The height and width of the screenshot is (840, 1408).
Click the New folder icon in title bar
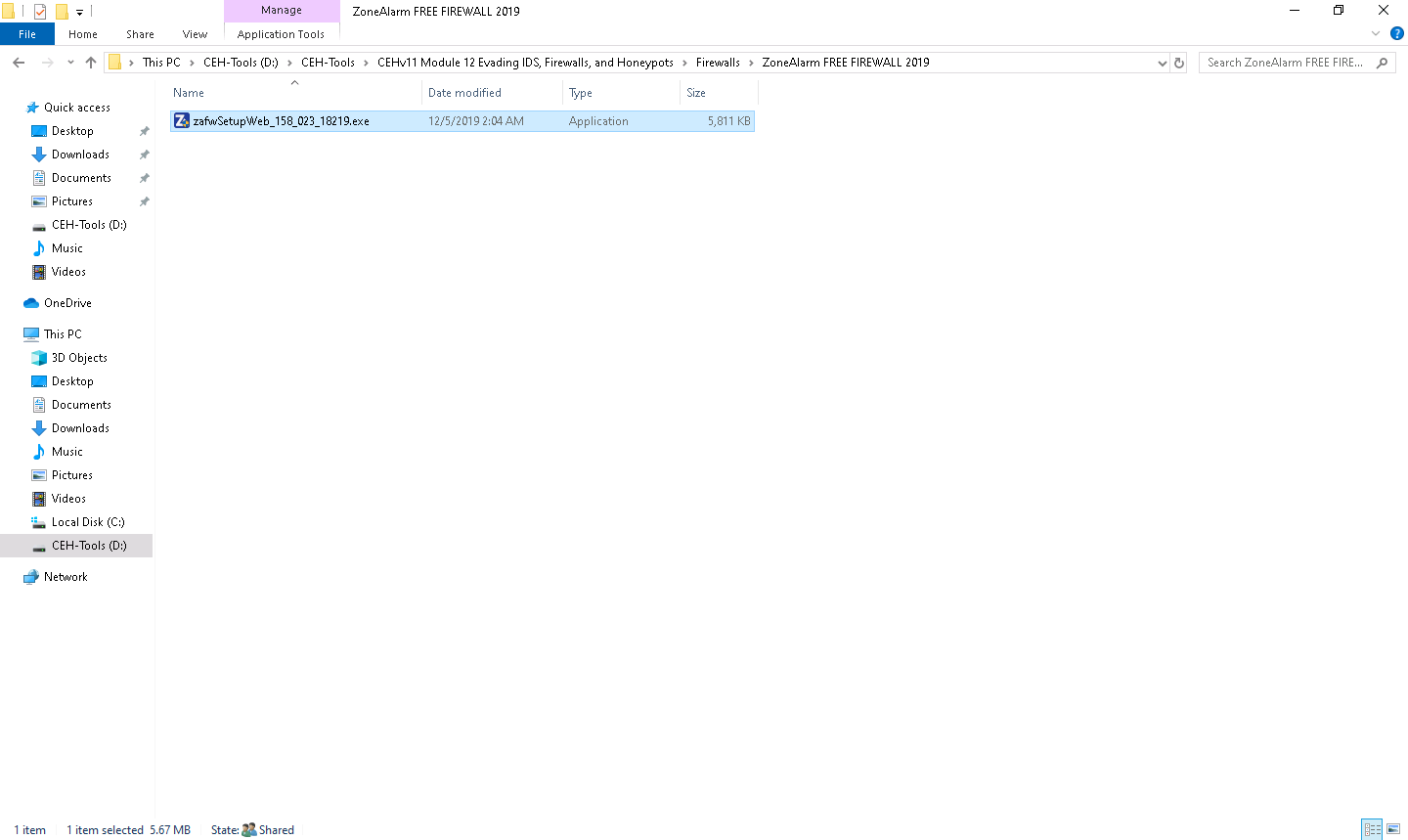point(62,12)
